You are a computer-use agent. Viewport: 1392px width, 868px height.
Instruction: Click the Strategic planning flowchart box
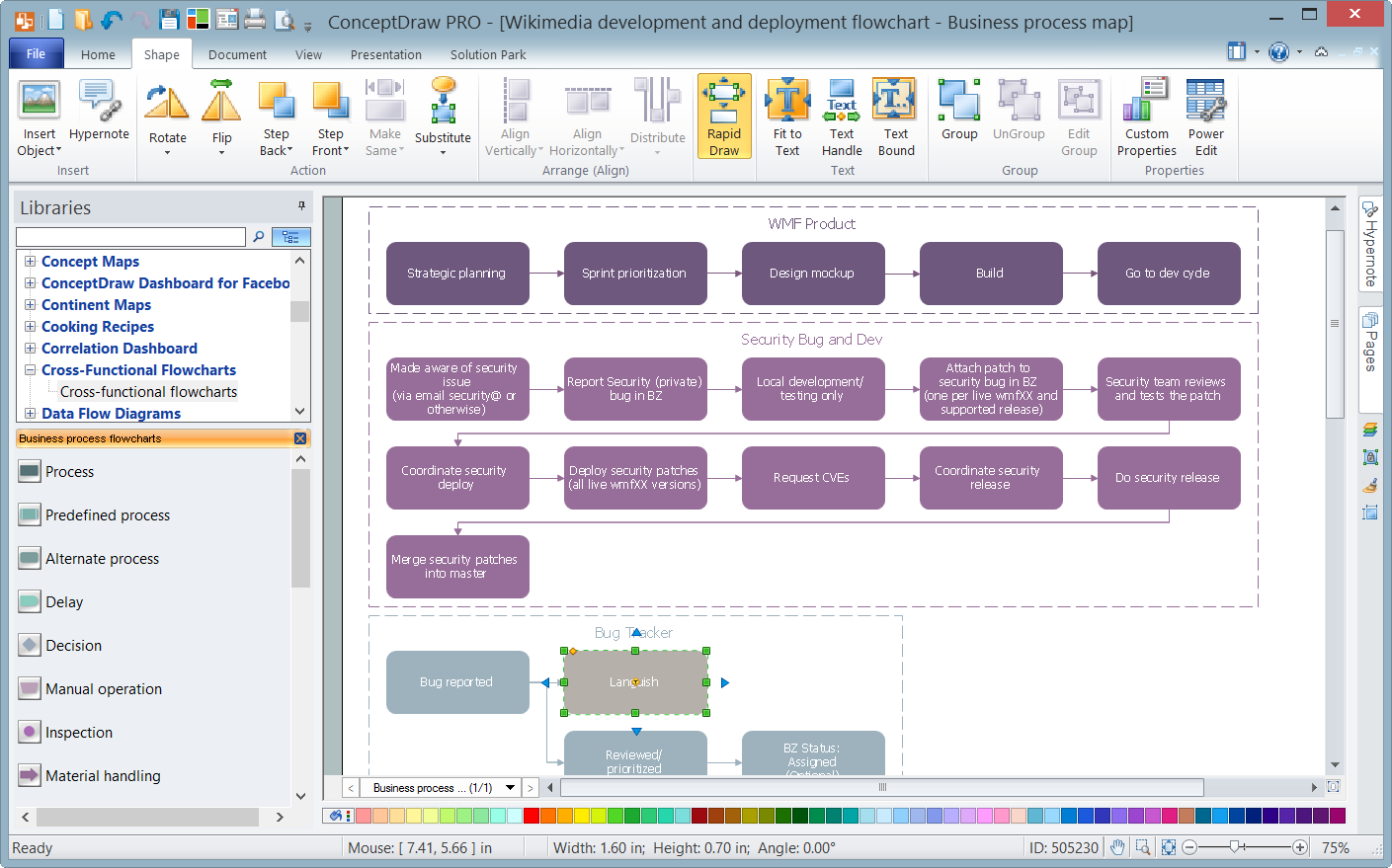click(457, 274)
